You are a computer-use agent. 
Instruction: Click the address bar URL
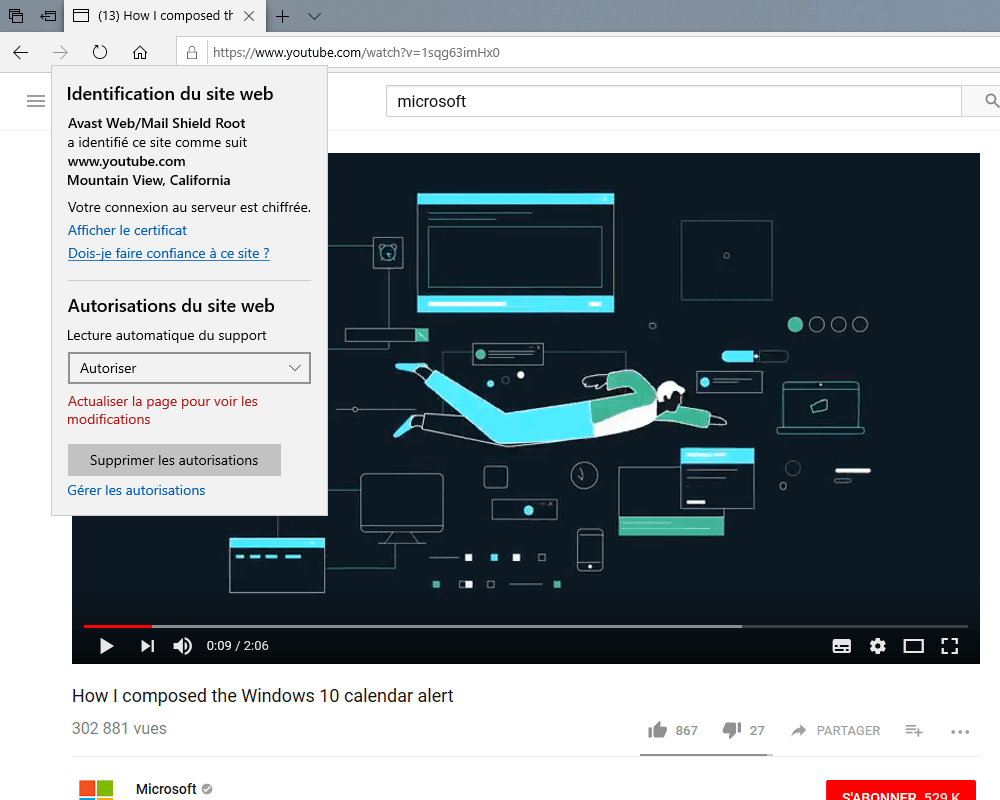pyautogui.click(x=356, y=52)
